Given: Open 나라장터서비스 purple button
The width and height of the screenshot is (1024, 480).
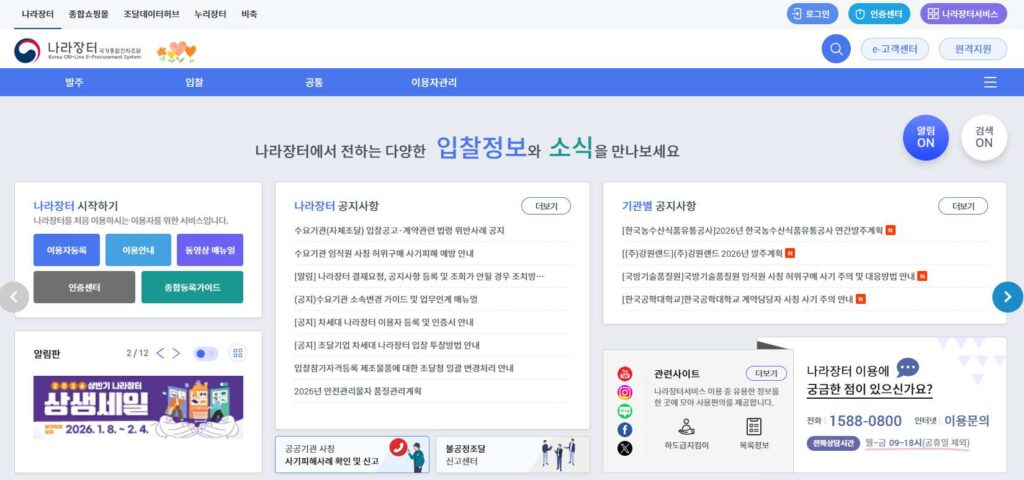Looking at the screenshot, I should [x=963, y=14].
